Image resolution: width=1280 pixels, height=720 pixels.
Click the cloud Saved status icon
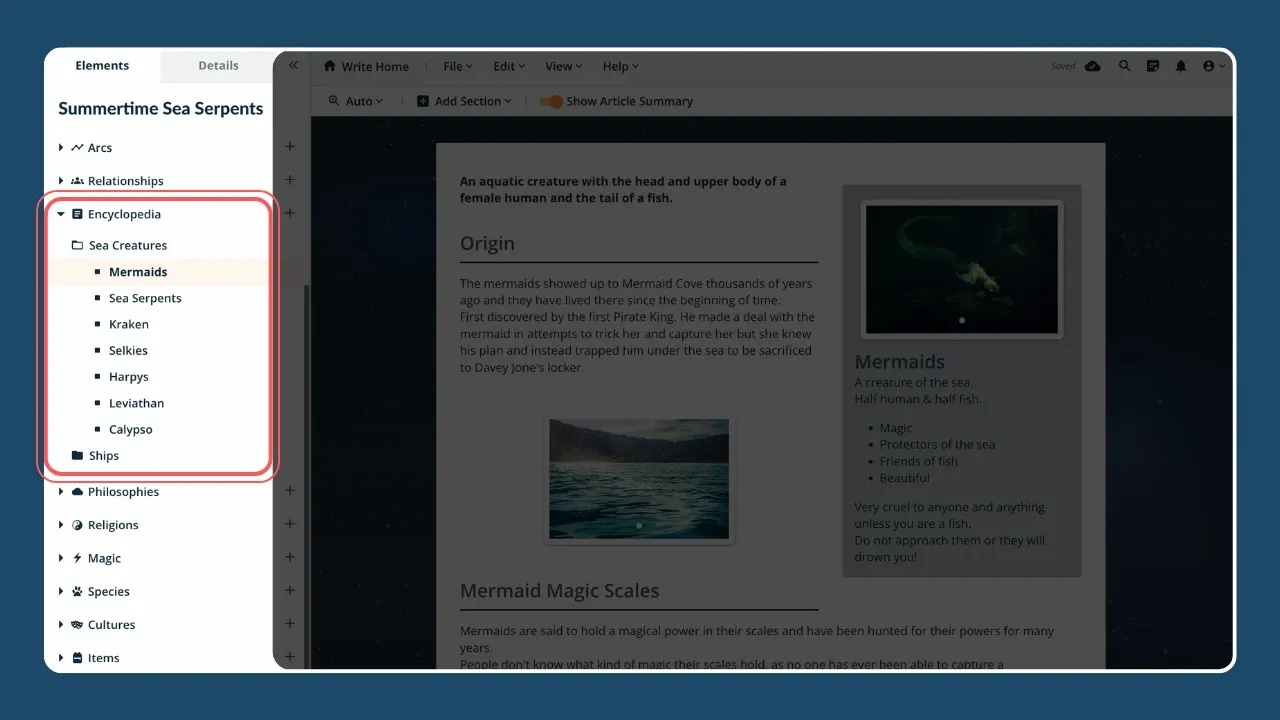pos(1092,66)
